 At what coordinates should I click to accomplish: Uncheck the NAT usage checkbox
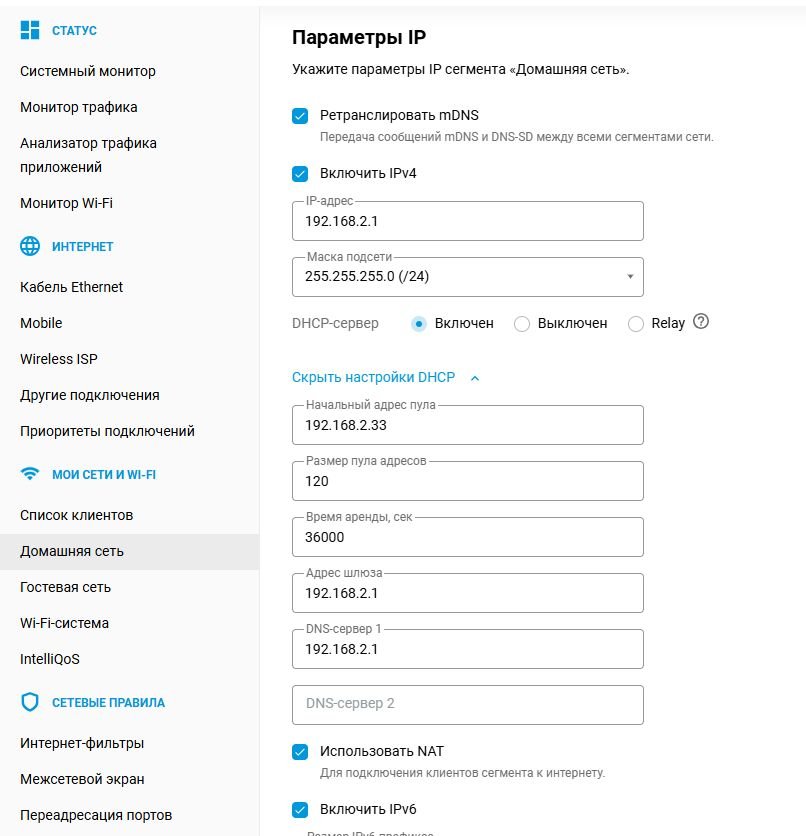coord(300,752)
